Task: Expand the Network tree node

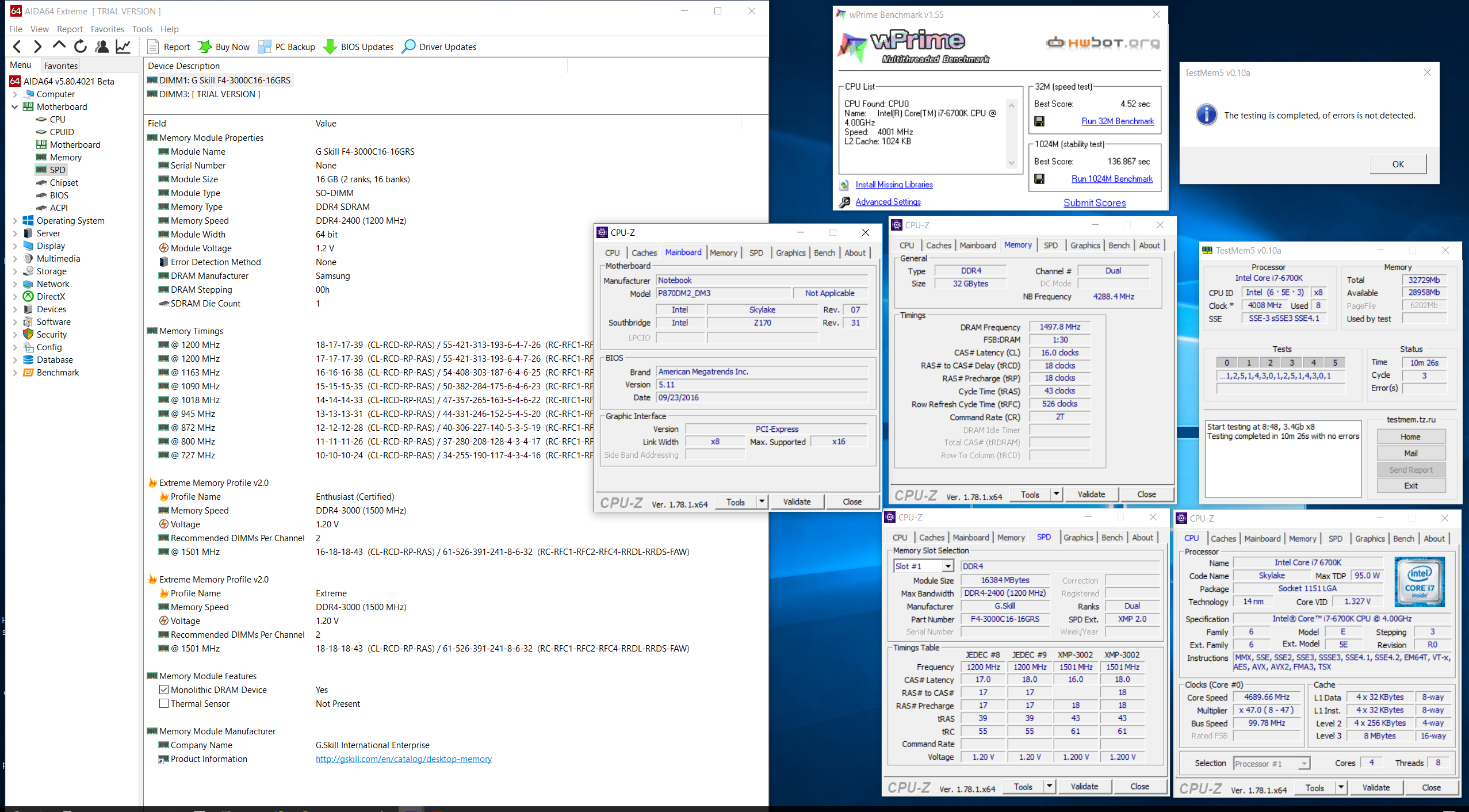Action: (x=15, y=284)
